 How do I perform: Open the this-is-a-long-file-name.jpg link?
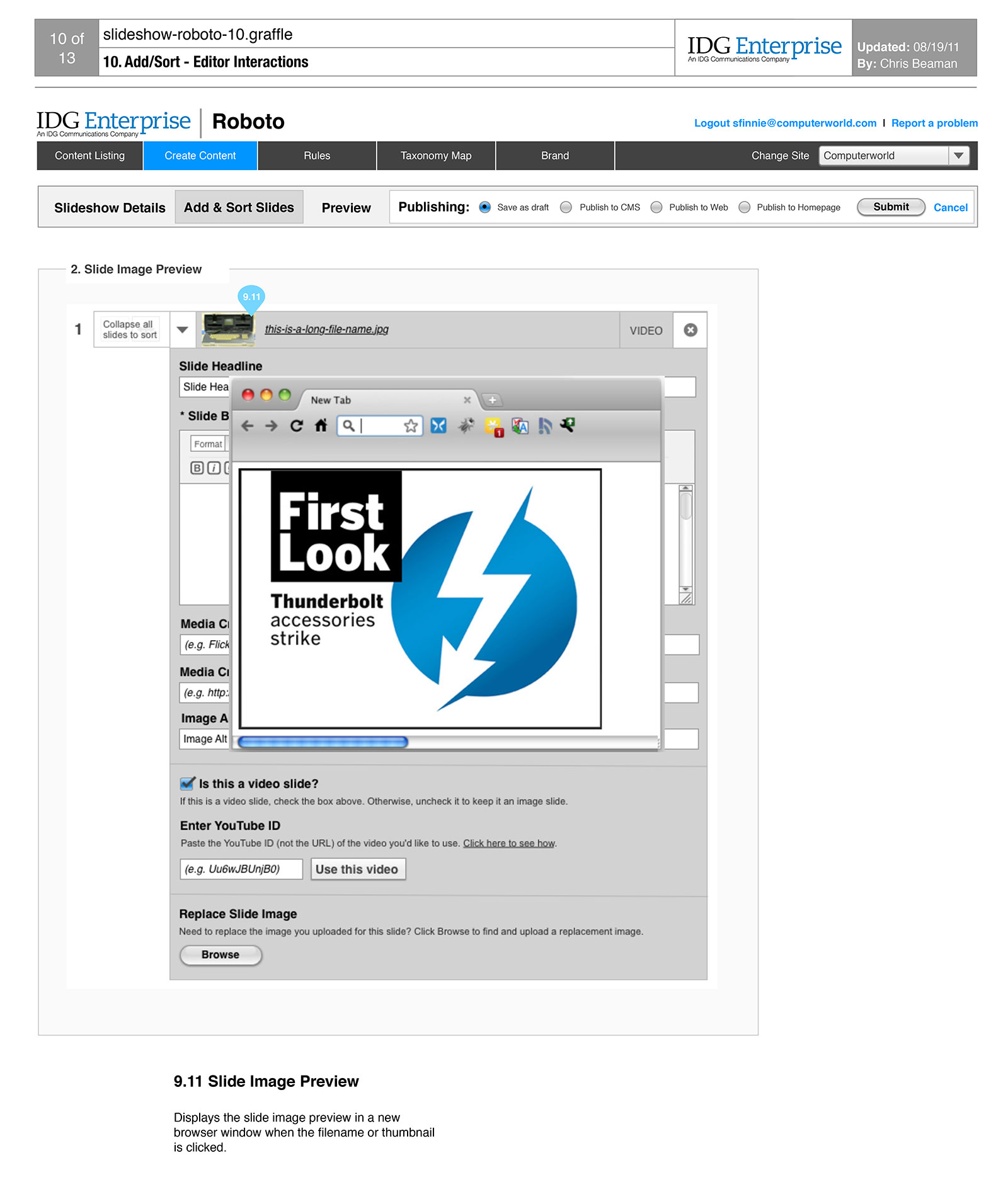[x=326, y=329]
